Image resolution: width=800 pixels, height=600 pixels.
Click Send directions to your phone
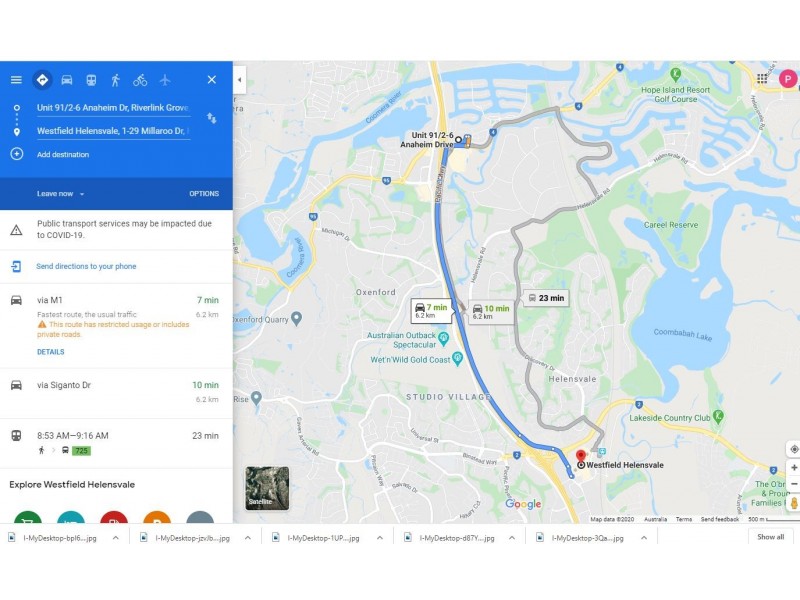click(86, 266)
